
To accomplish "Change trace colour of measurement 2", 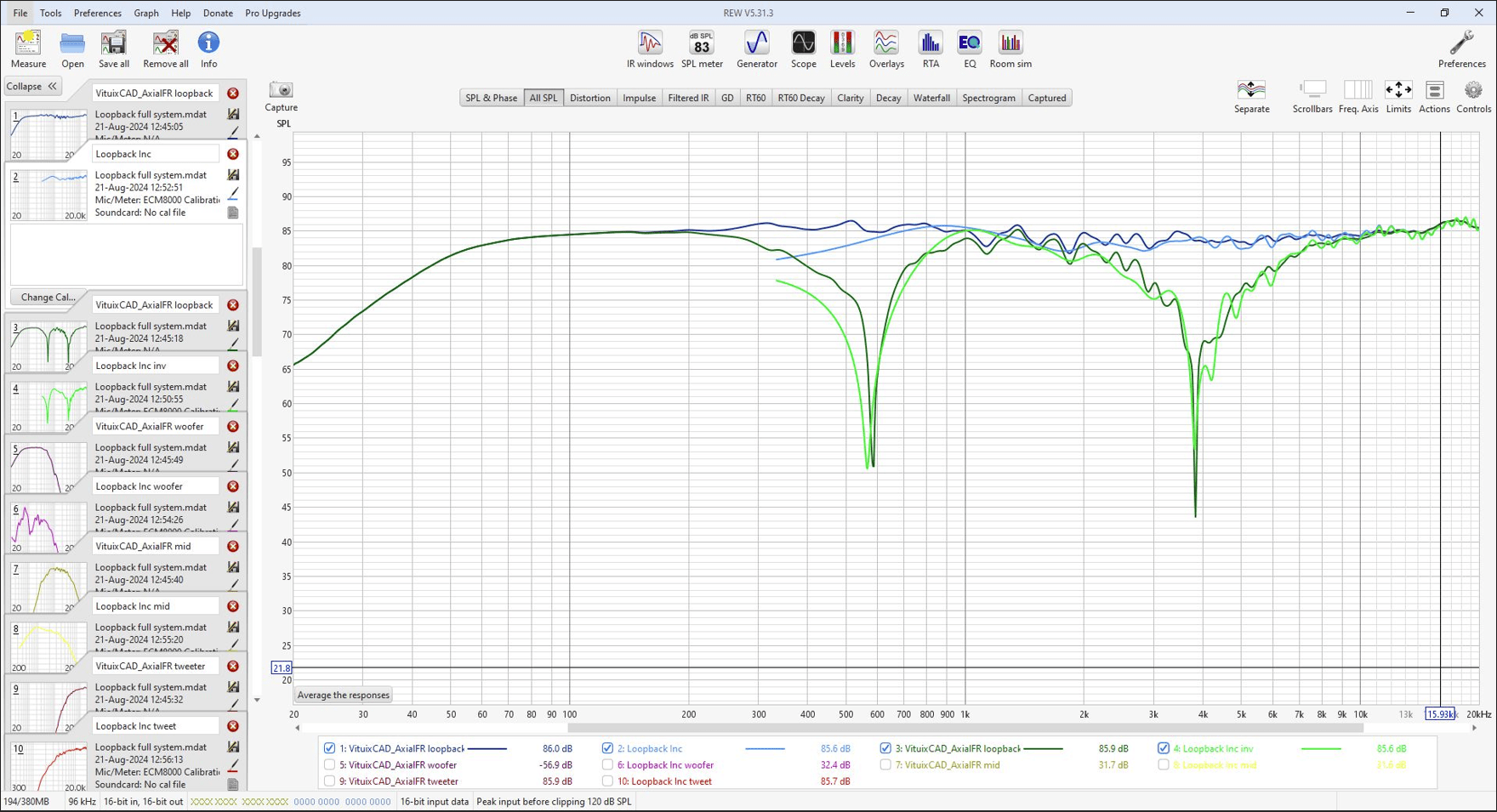I will pos(233,194).
